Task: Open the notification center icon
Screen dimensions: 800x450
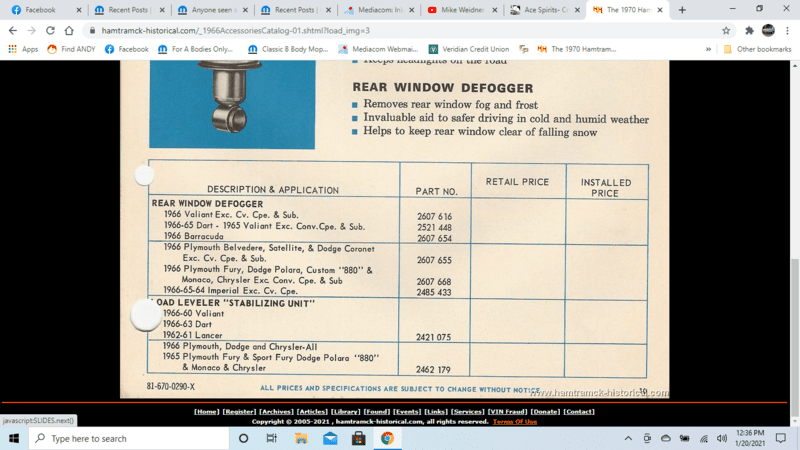Action: click(x=781, y=438)
